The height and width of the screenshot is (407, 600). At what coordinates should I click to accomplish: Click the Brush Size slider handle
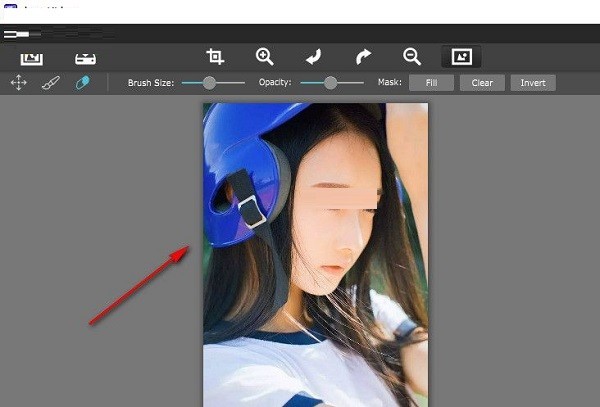[209, 83]
